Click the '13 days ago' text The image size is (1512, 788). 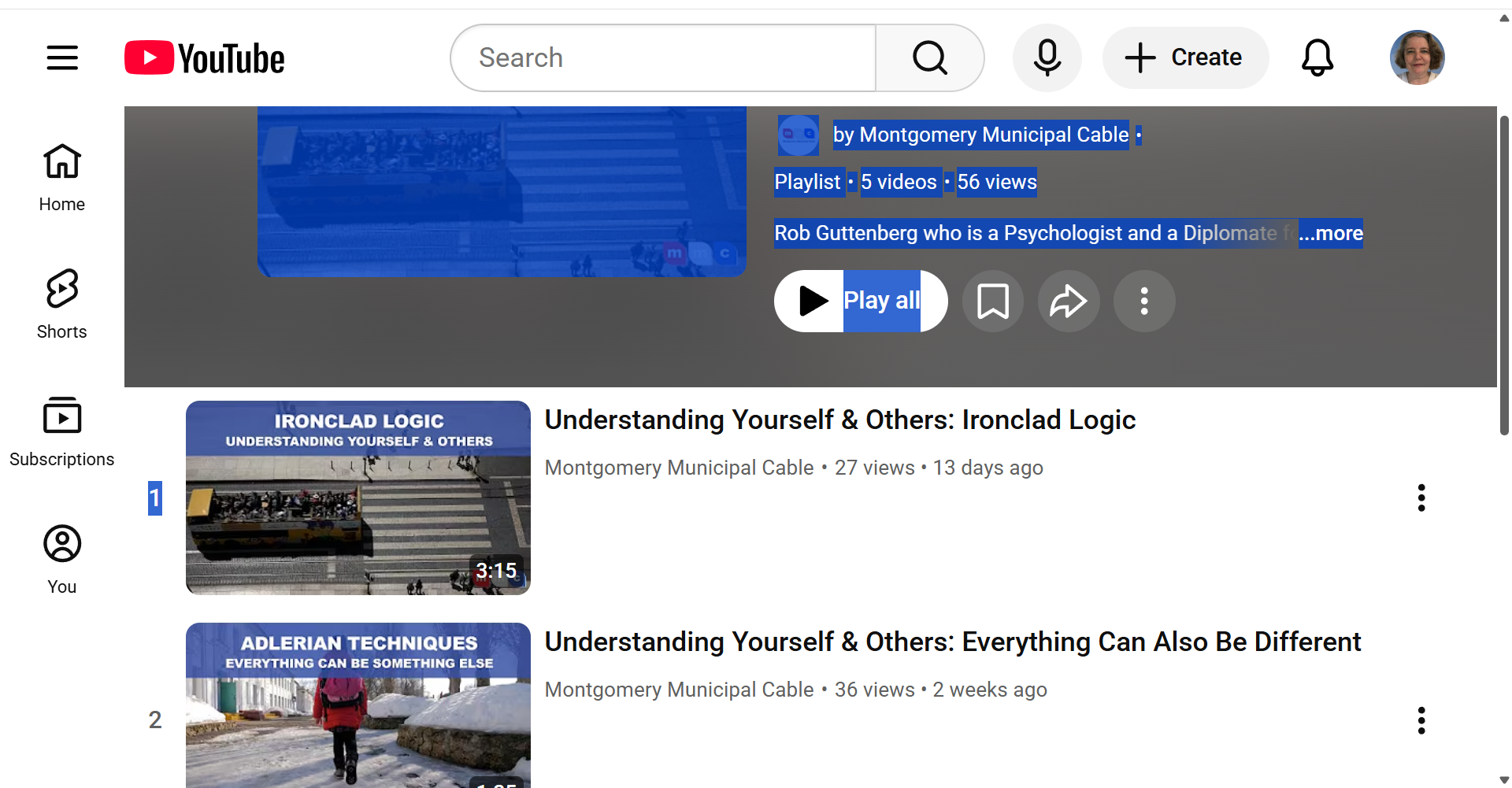click(988, 468)
